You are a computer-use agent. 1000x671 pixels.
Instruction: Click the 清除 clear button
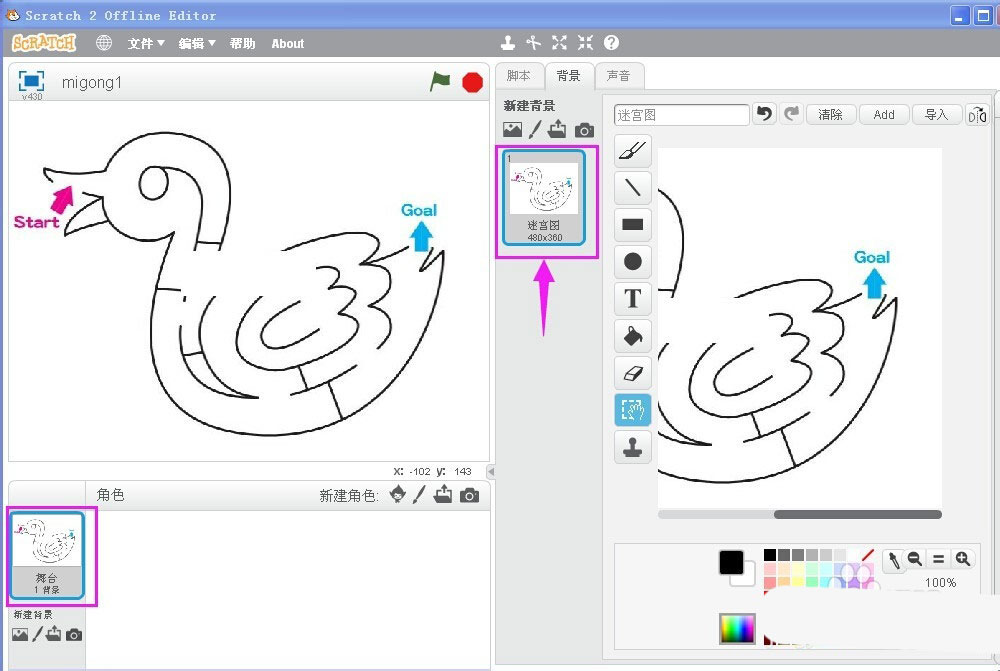pyautogui.click(x=830, y=115)
